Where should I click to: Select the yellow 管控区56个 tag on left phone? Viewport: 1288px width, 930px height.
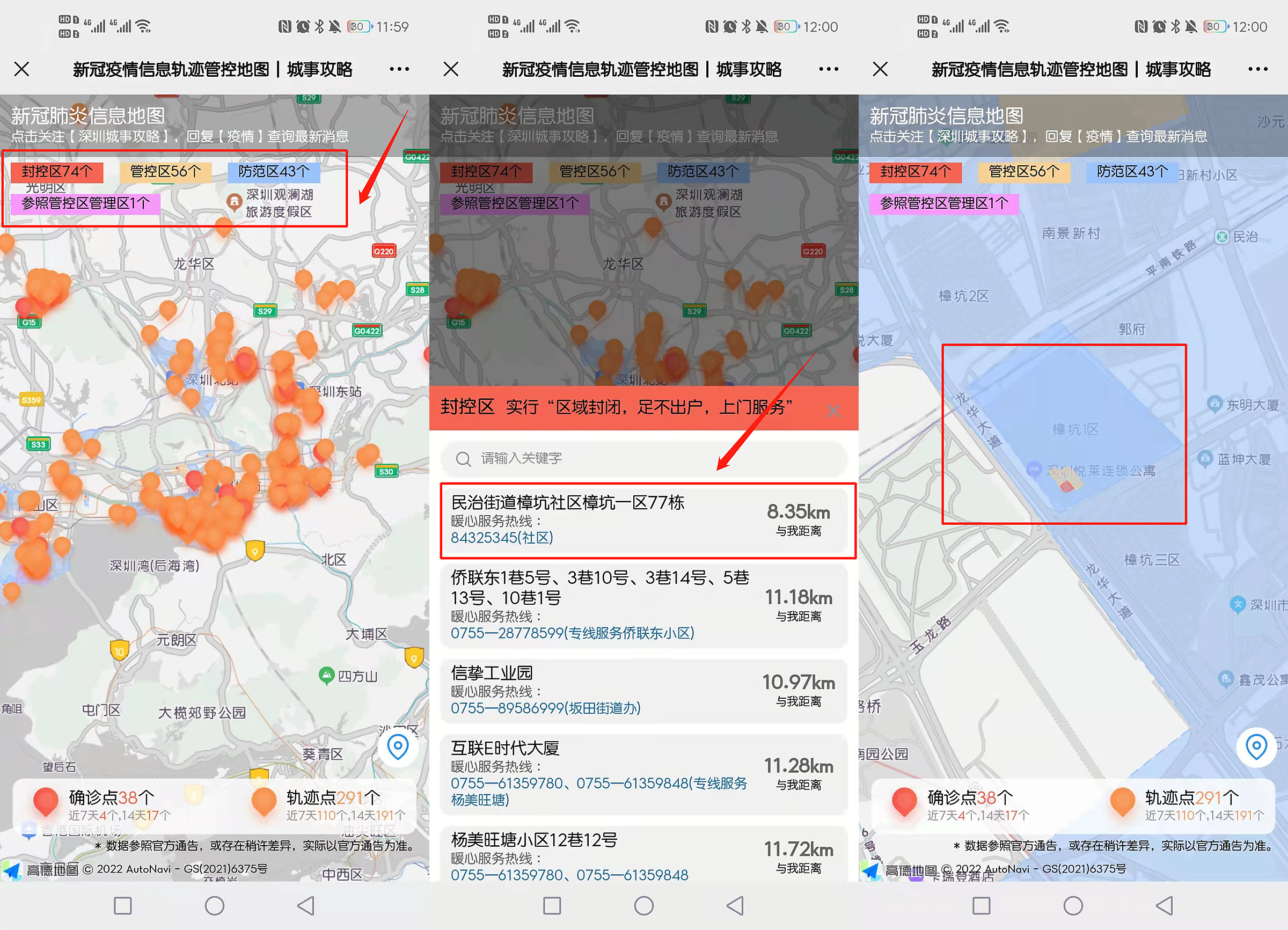pos(165,172)
